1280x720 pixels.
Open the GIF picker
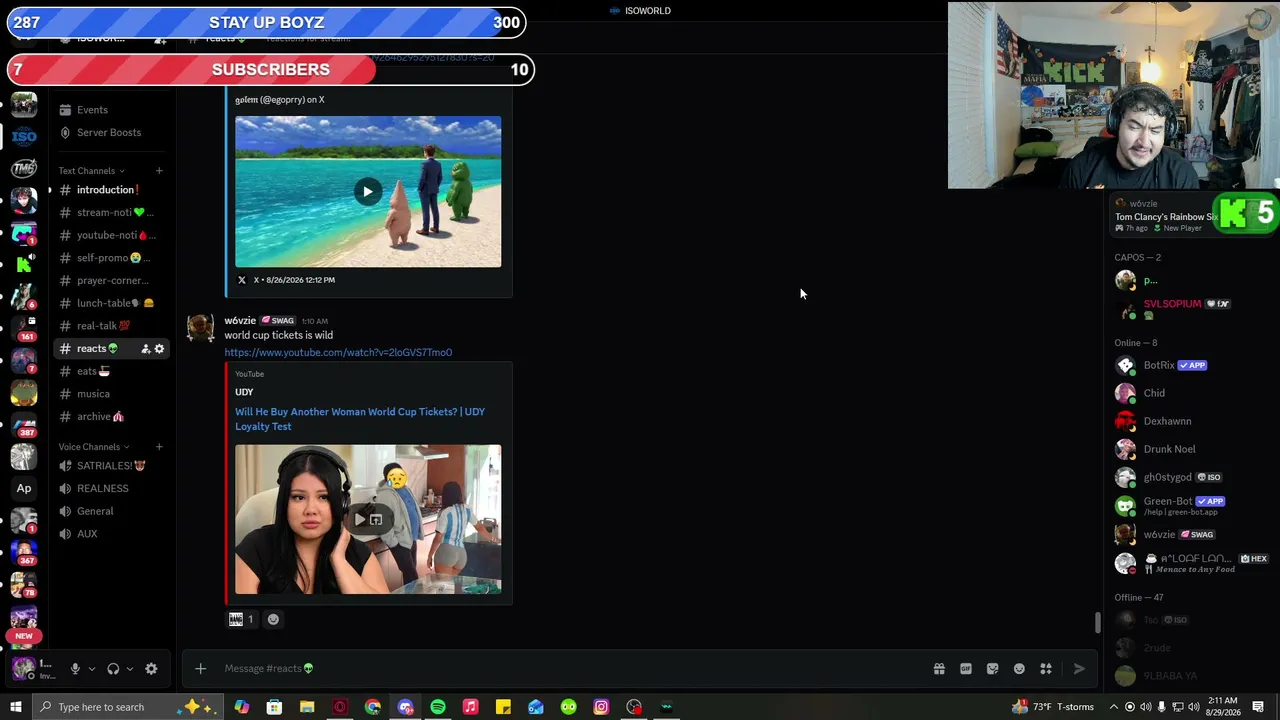coord(966,669)
